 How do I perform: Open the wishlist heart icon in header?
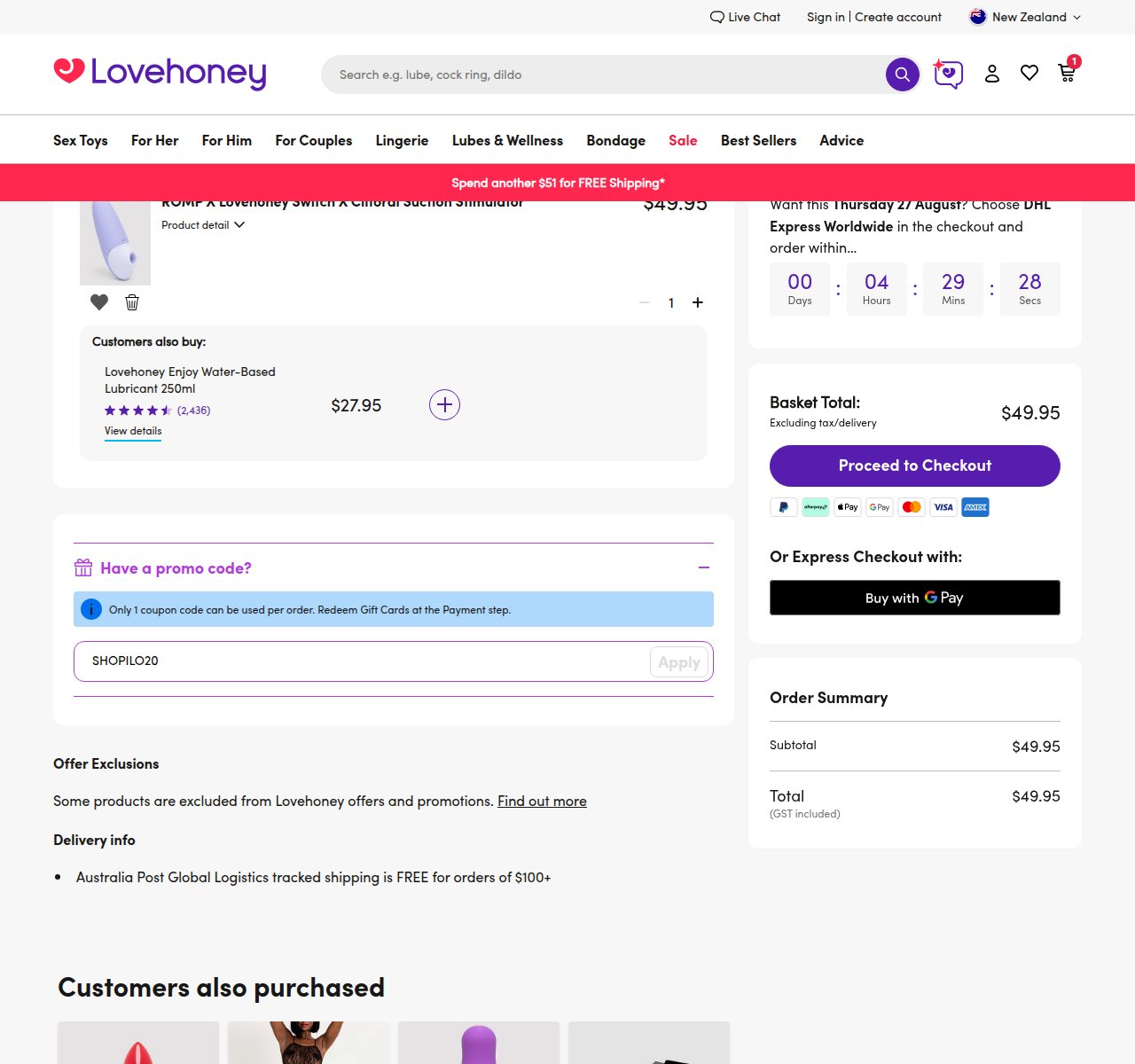[1029, 73]
